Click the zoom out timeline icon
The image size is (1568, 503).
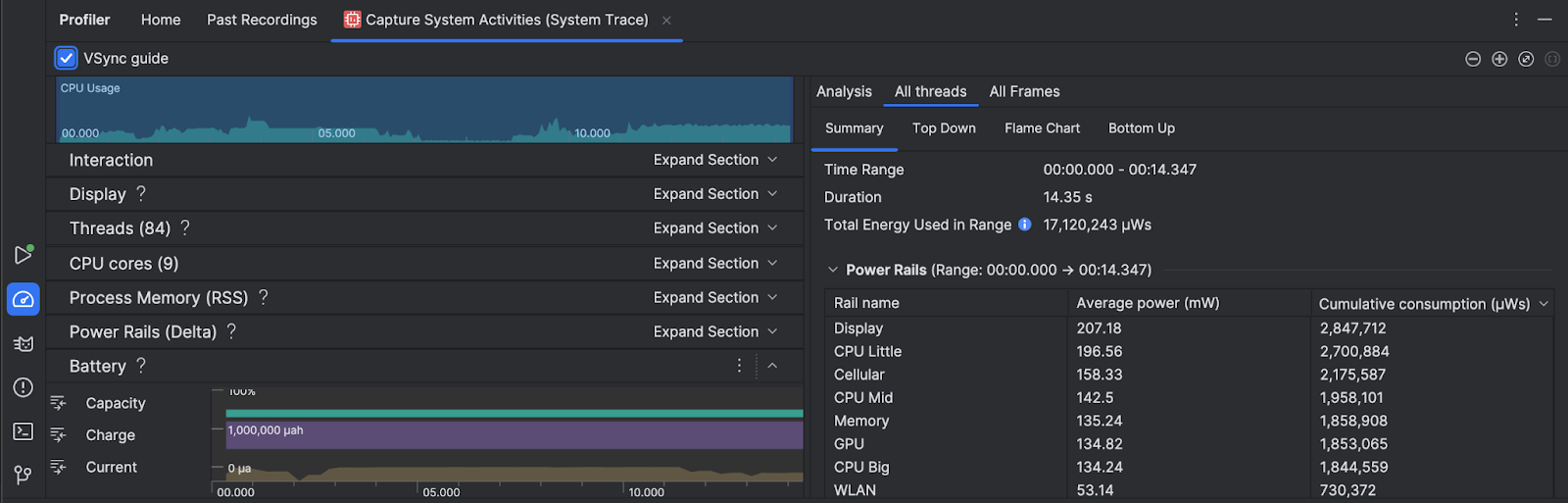1472,59
